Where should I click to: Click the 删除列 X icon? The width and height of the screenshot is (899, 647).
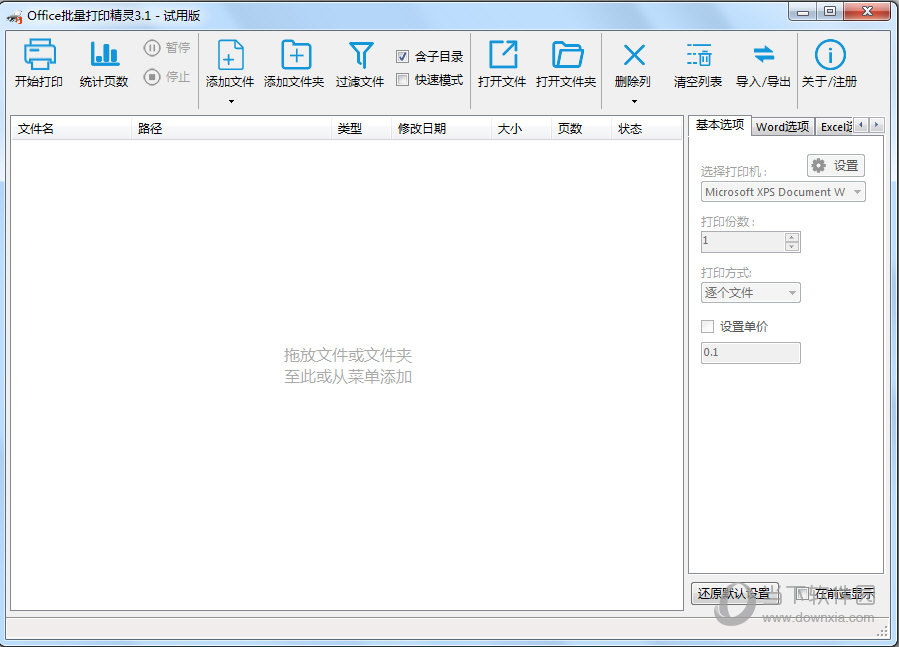point(634,55)
